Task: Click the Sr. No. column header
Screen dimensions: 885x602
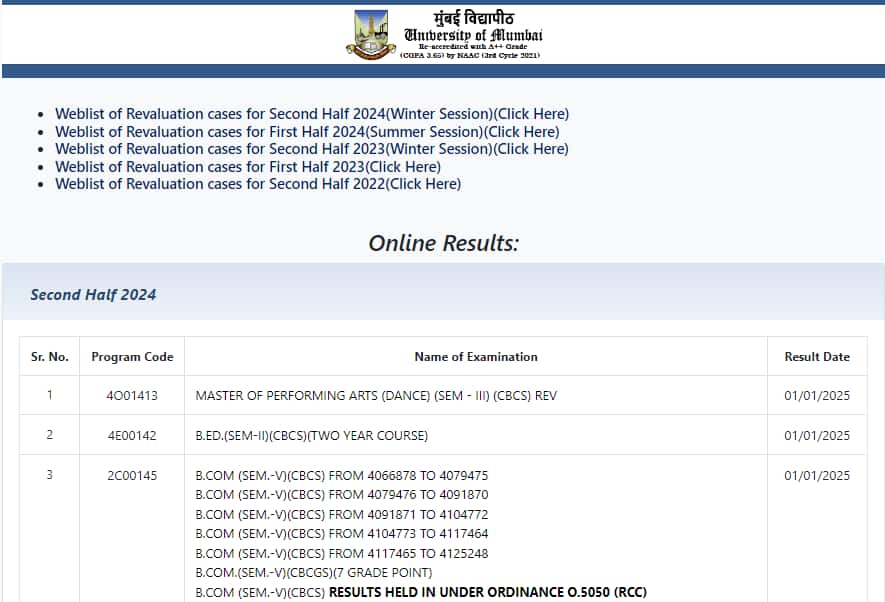Action: coord(50,357)
